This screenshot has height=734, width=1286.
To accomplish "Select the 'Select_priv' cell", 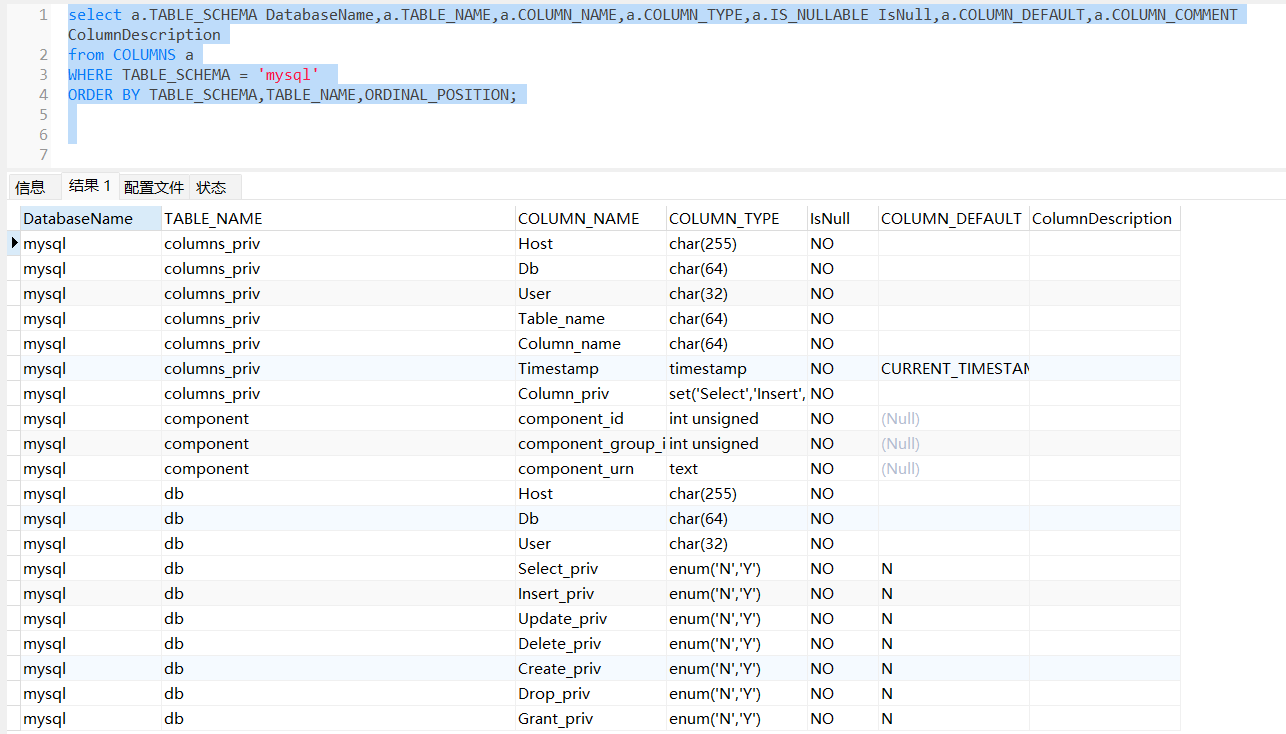I will coord(591,568).
